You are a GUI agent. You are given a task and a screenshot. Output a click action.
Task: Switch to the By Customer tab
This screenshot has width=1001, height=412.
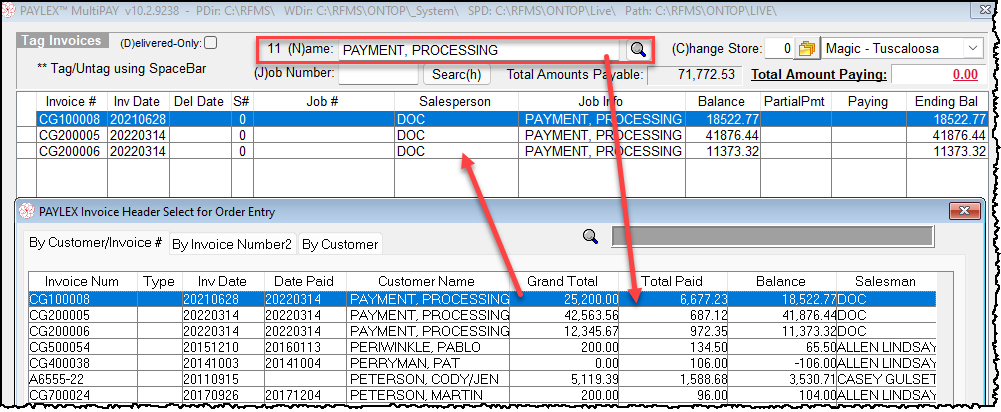(x=339, y=244)
